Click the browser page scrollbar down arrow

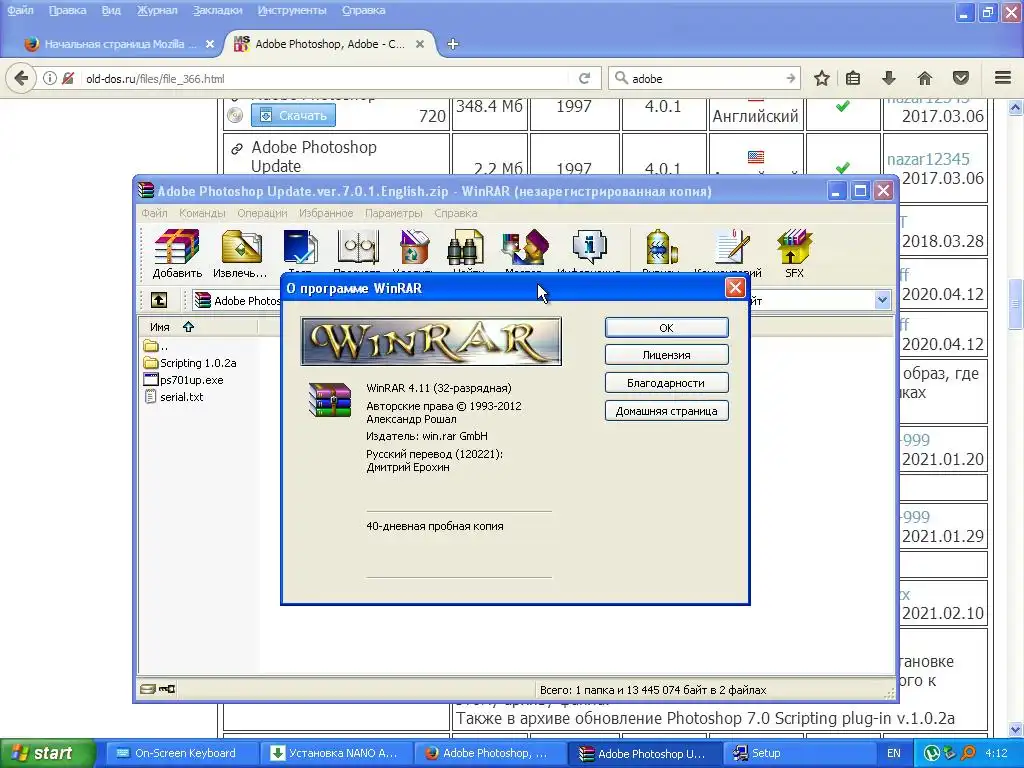click(1016, 729)
